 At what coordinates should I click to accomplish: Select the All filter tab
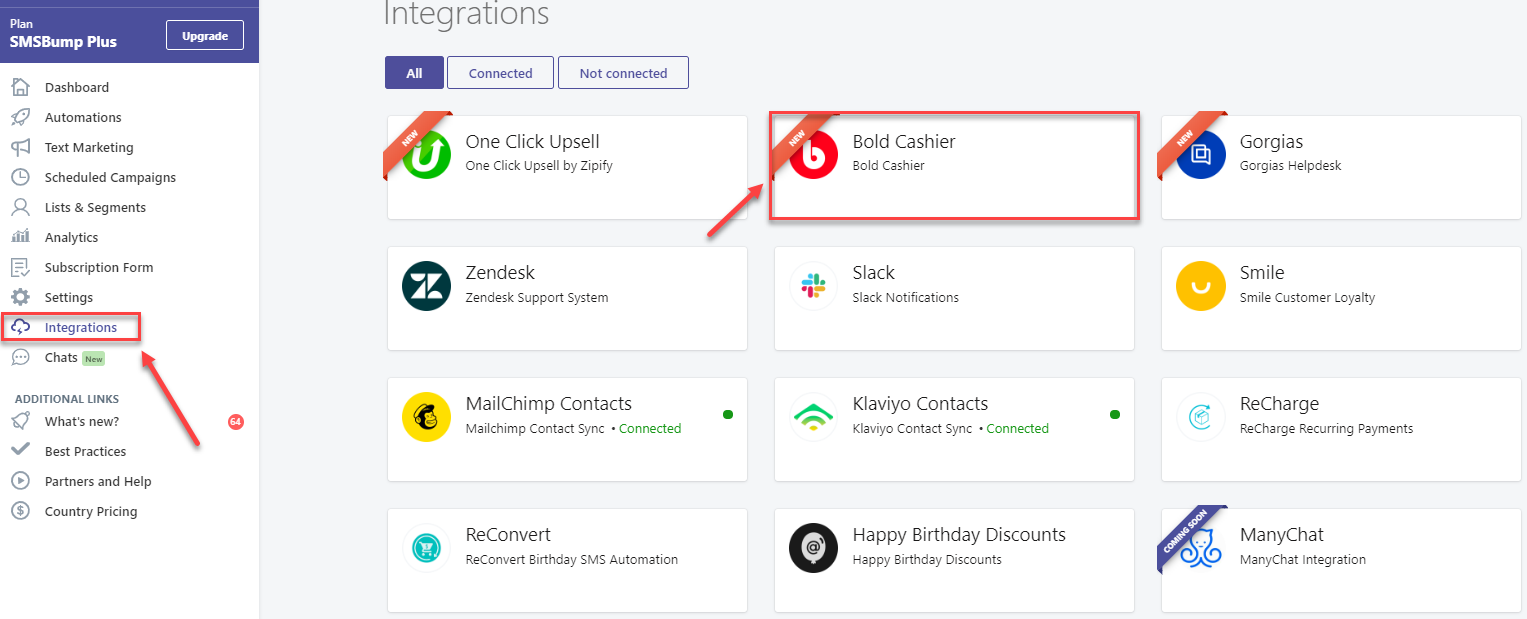414,73
